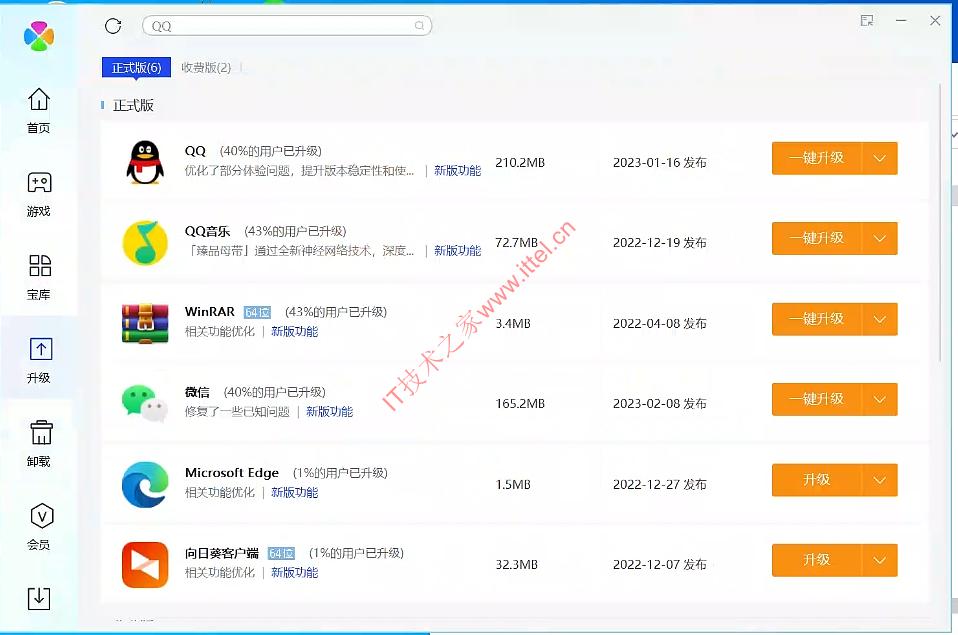Open the download manager icon at sidebar bottom
Viewport: 958px width, 635px height.
pos(39,598)
